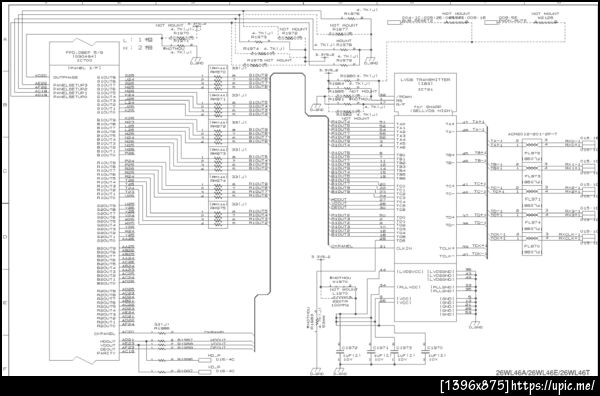Click the [LVDSVCC] power pin label

(410, 271)
